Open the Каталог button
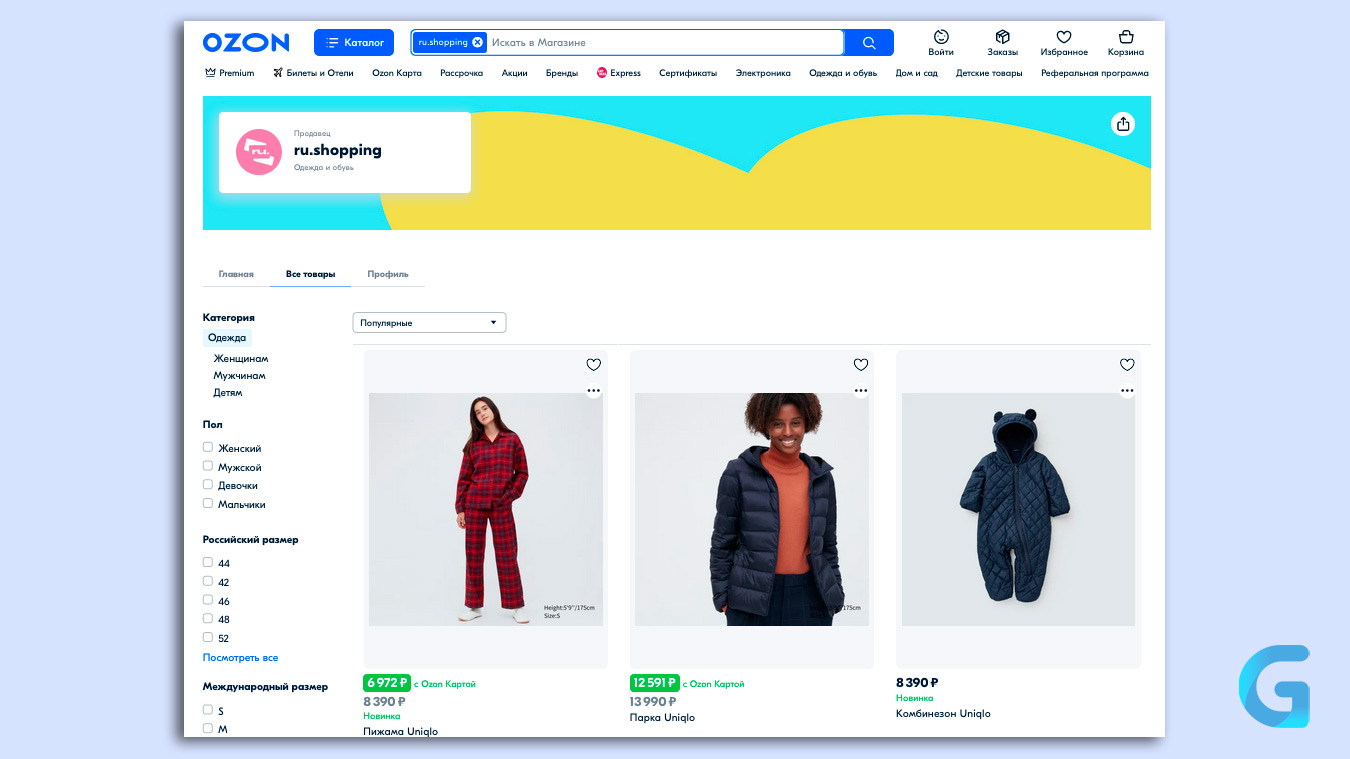This screenshot has width=1350, height=759. (354, 43)
